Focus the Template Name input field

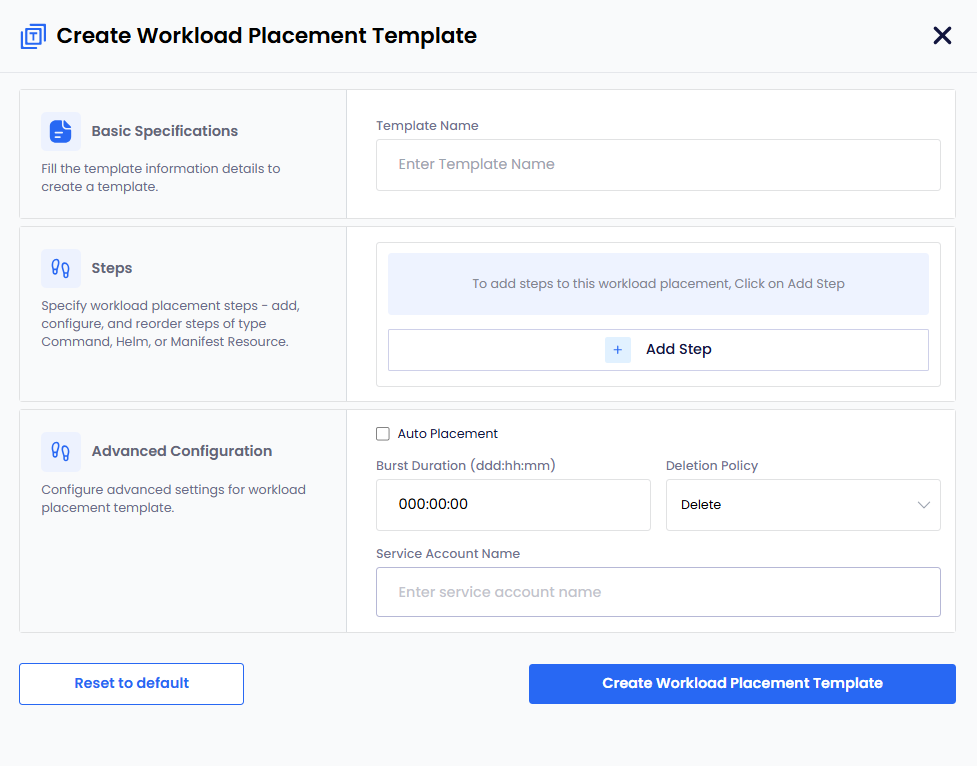pyautogui.click(x=658, y=165)
